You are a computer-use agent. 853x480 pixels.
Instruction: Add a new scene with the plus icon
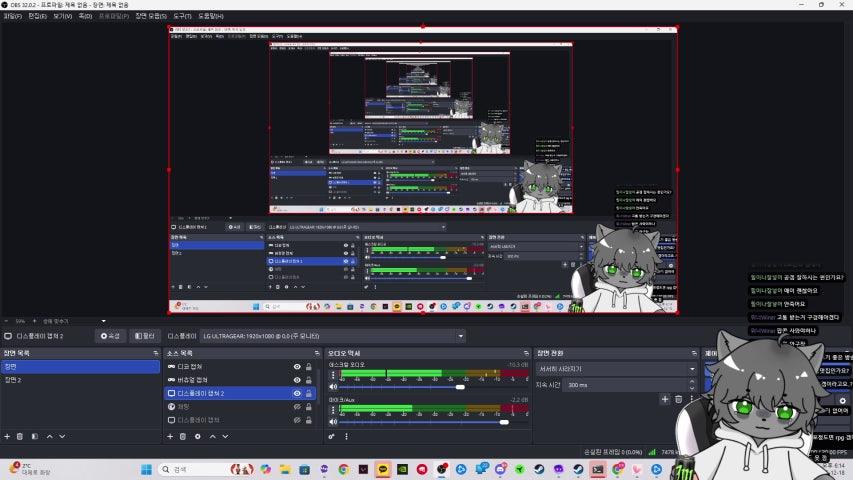coord(7,436)
